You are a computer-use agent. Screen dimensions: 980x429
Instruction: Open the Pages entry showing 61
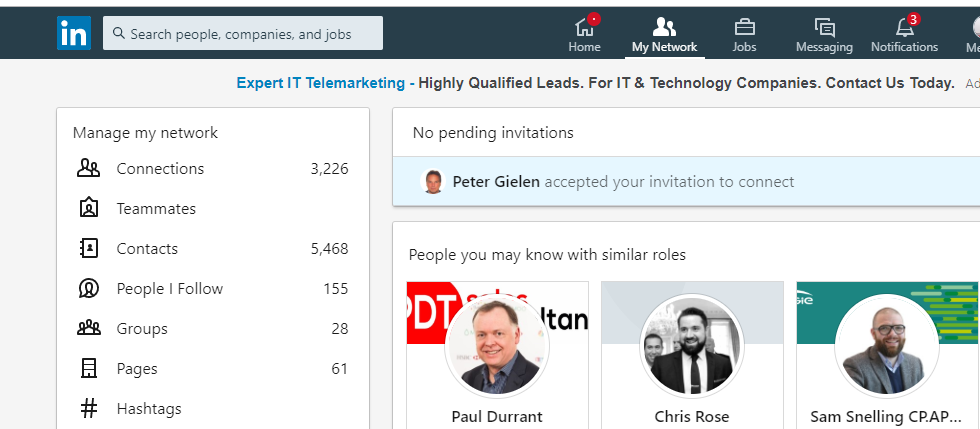pos(137,368)
